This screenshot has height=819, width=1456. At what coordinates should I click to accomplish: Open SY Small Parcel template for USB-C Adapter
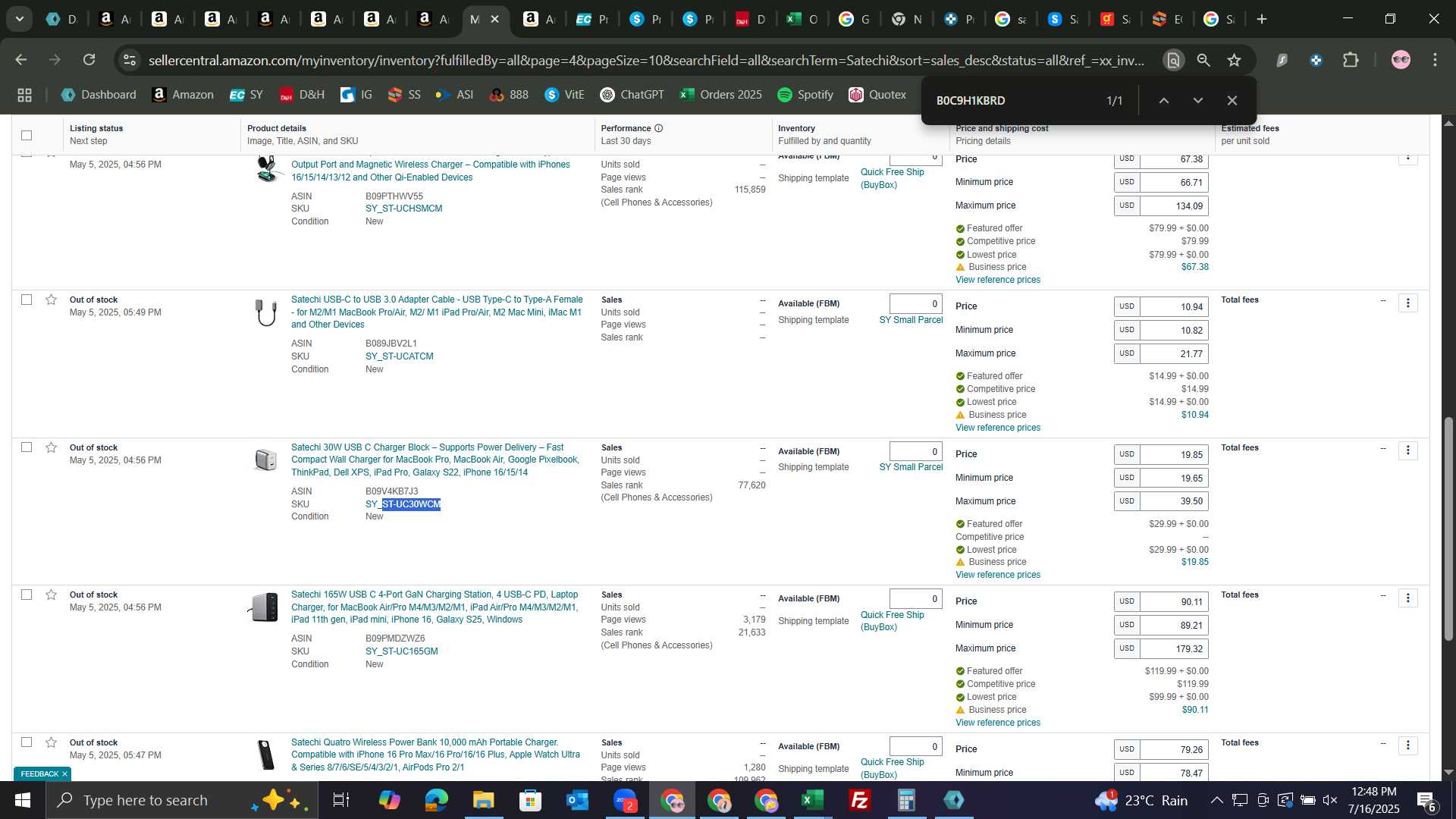(911, 320)
